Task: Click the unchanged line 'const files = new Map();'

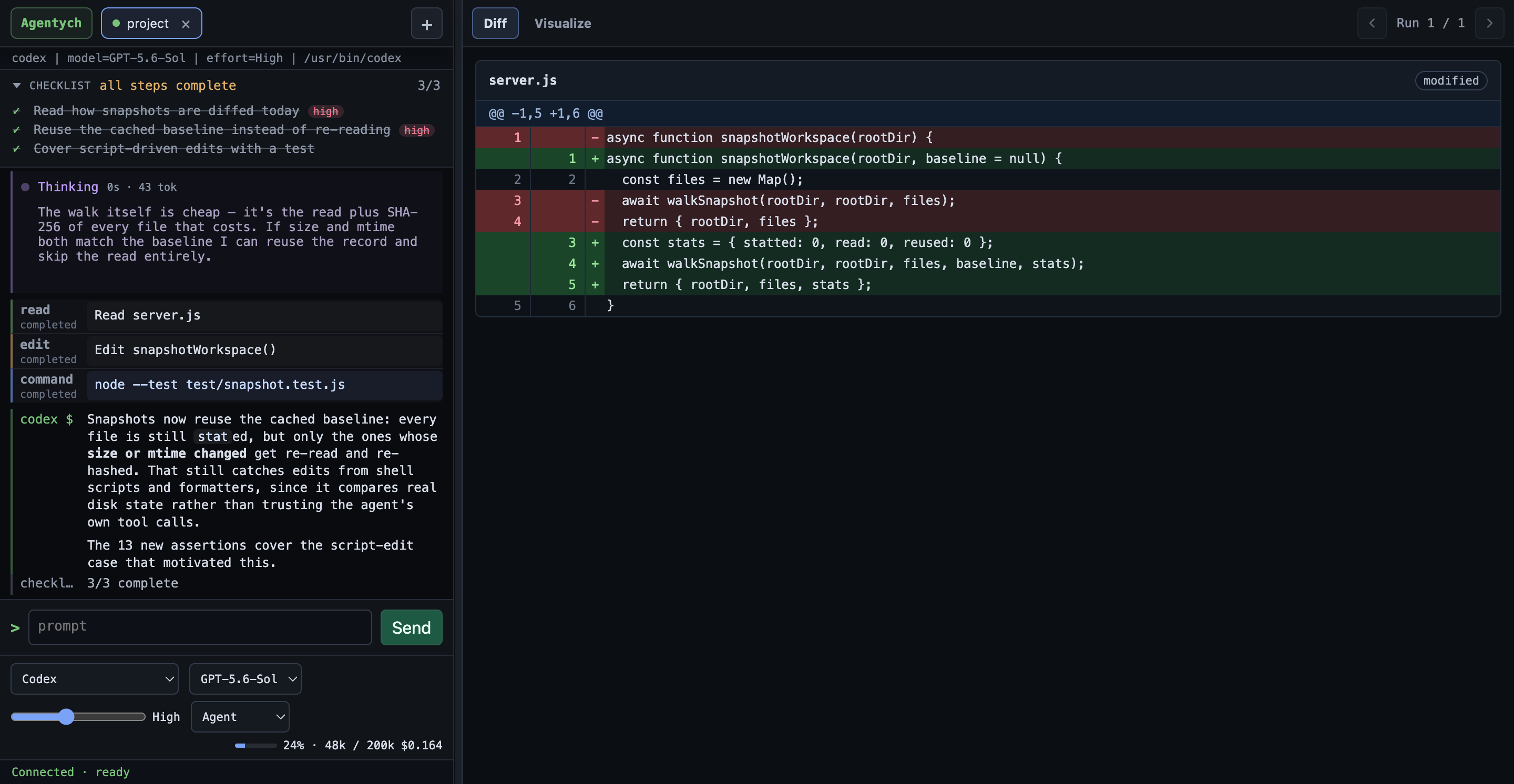Action: tap(988, 180)
